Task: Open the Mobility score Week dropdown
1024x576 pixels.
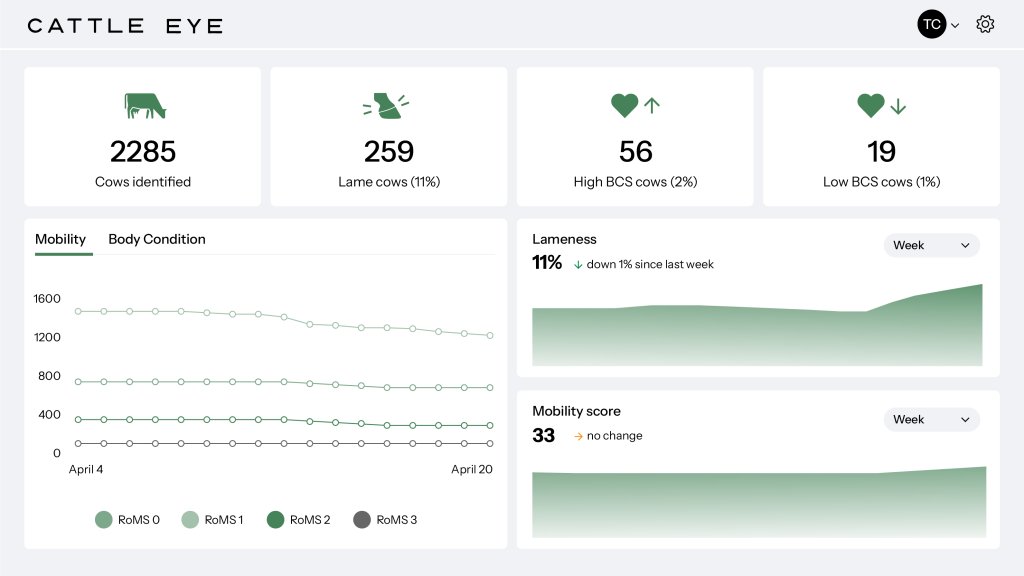Action: [931, 419]
